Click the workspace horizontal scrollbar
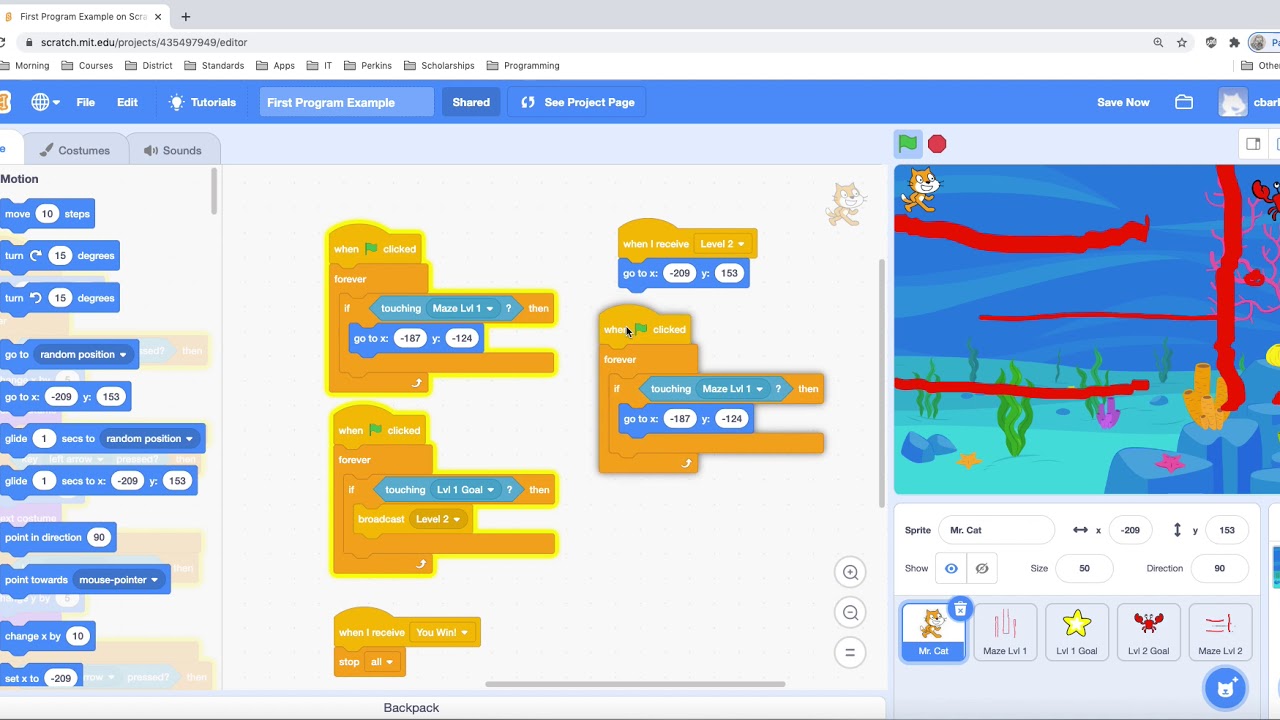 pos(635,684)
